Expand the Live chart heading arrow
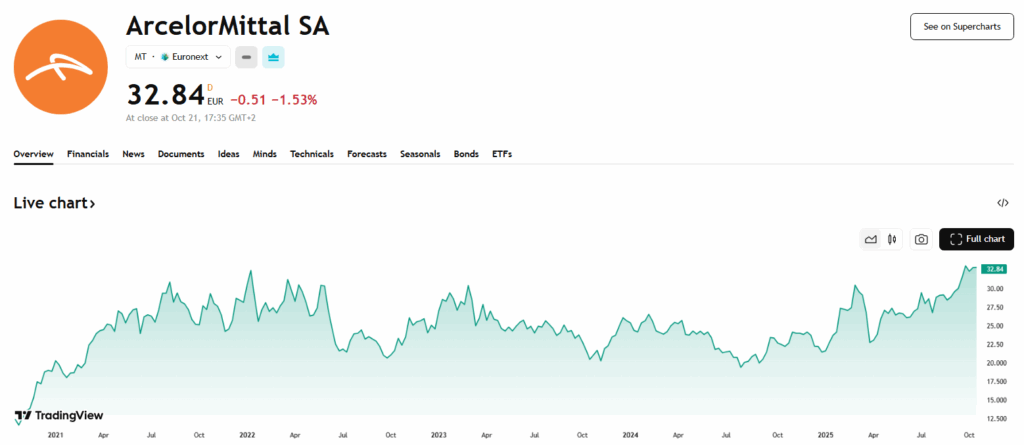This screenshot has height=445, width=1024. (x=54, y=203)
